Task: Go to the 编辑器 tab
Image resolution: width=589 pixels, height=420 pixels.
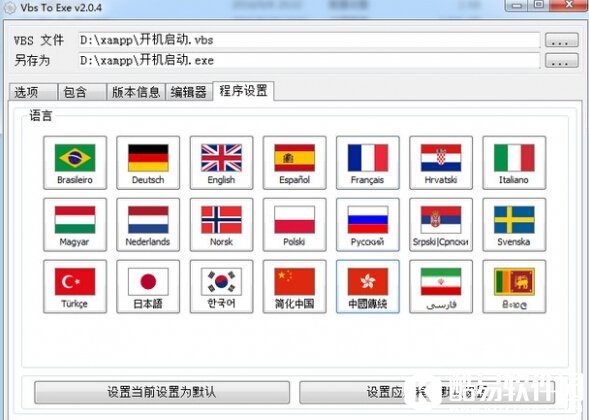Action: coord(189,92)
